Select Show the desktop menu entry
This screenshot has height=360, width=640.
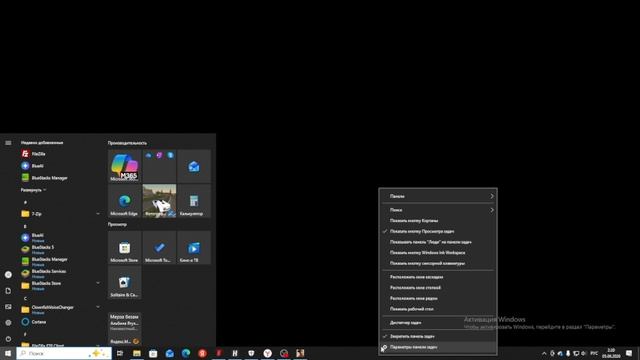[438, 309]
